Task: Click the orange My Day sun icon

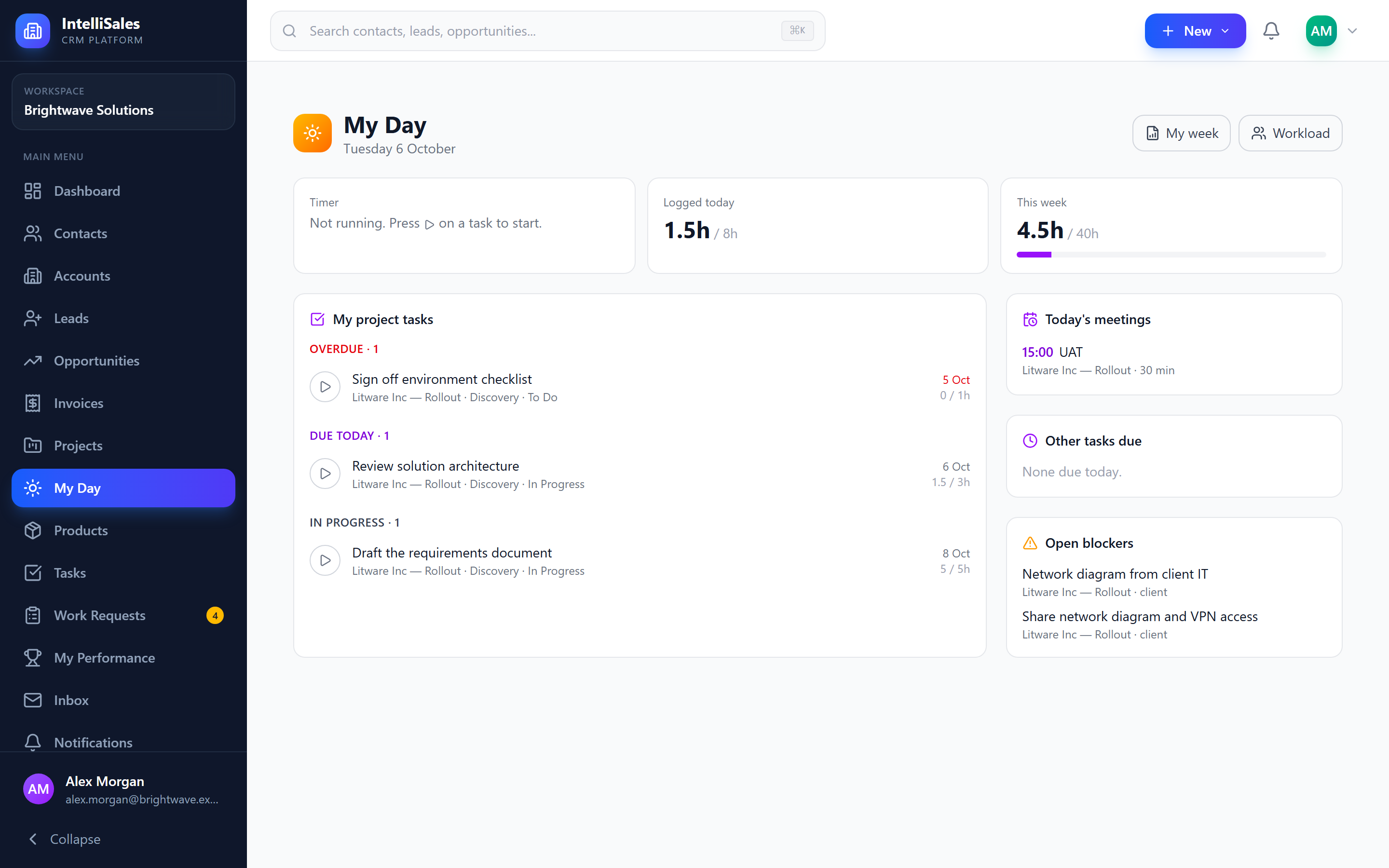Action: pyautogui.click(x=312, y=133)
